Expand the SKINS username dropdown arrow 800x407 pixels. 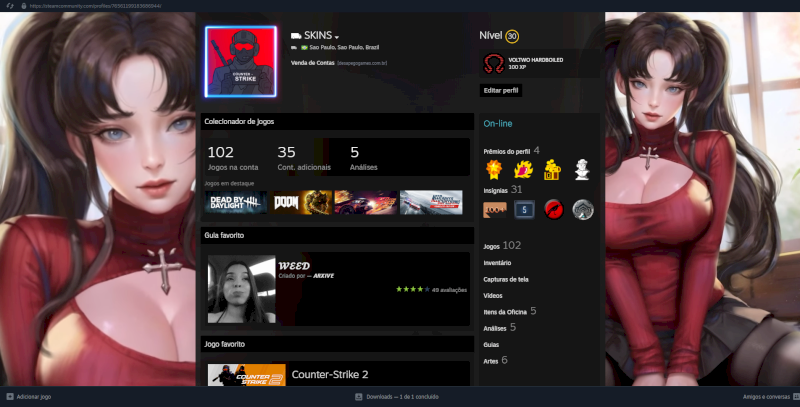coord(337,37)
